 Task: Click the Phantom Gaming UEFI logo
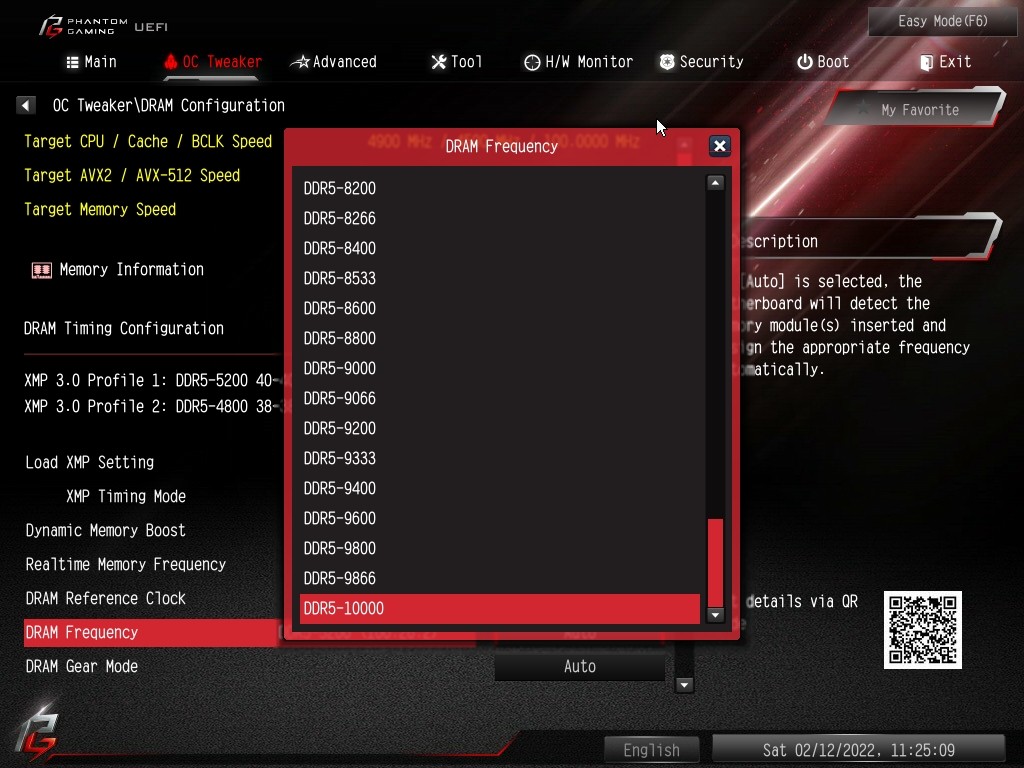coord(103,26)
